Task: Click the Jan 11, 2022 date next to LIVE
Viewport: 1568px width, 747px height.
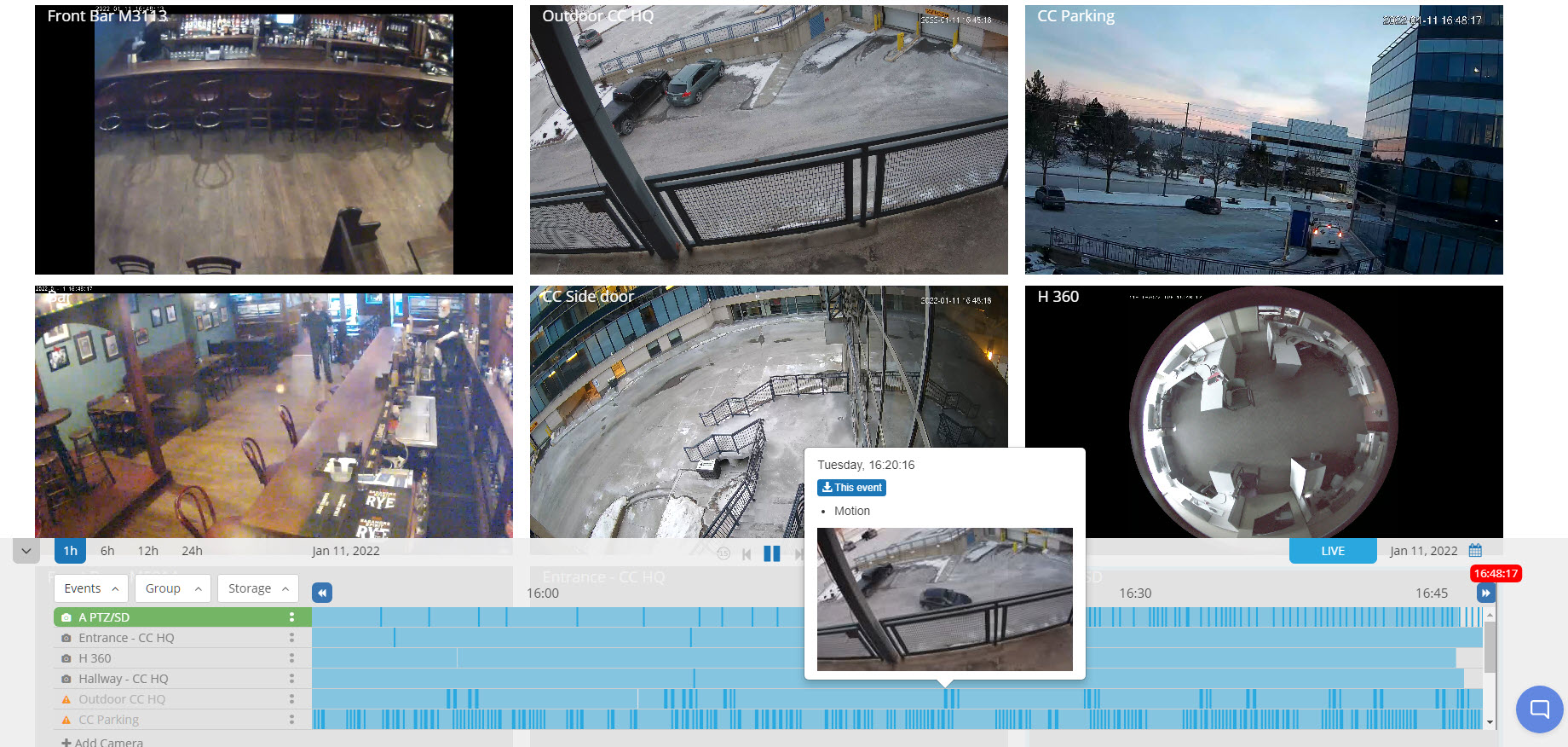Action: click(x=1424, y=551)
